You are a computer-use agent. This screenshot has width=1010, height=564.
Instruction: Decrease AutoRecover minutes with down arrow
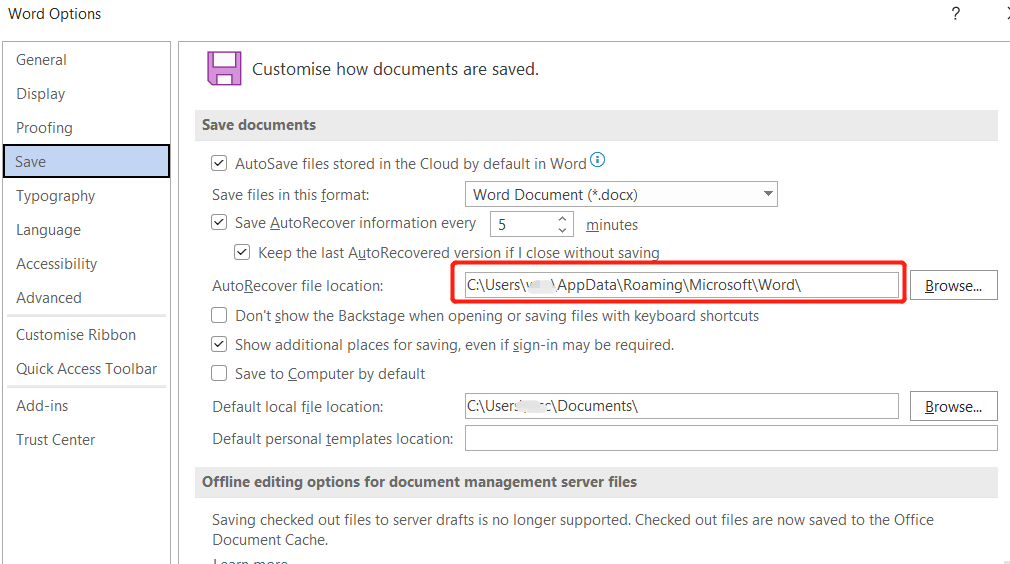pos(562,230)
